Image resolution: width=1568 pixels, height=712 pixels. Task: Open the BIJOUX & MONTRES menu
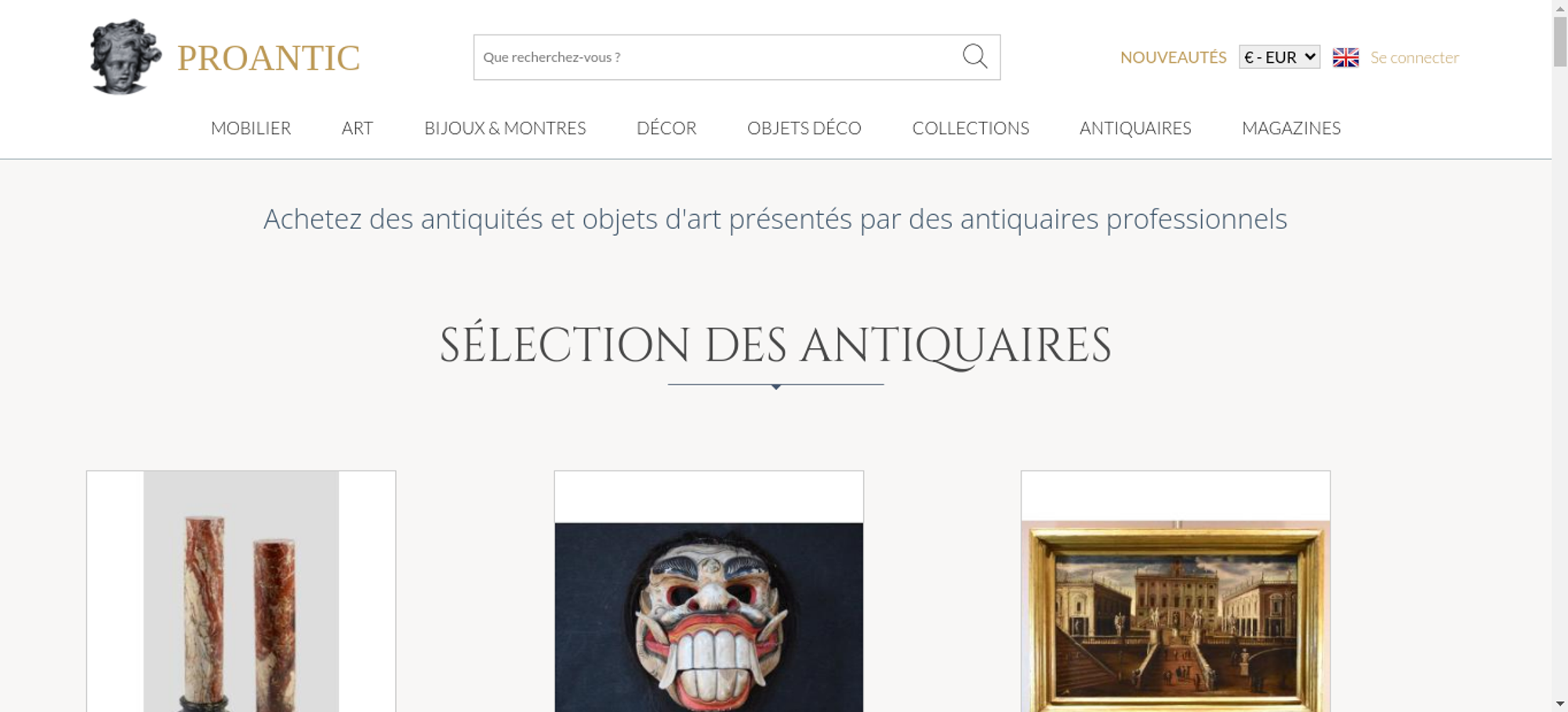(x=505, y=128)
